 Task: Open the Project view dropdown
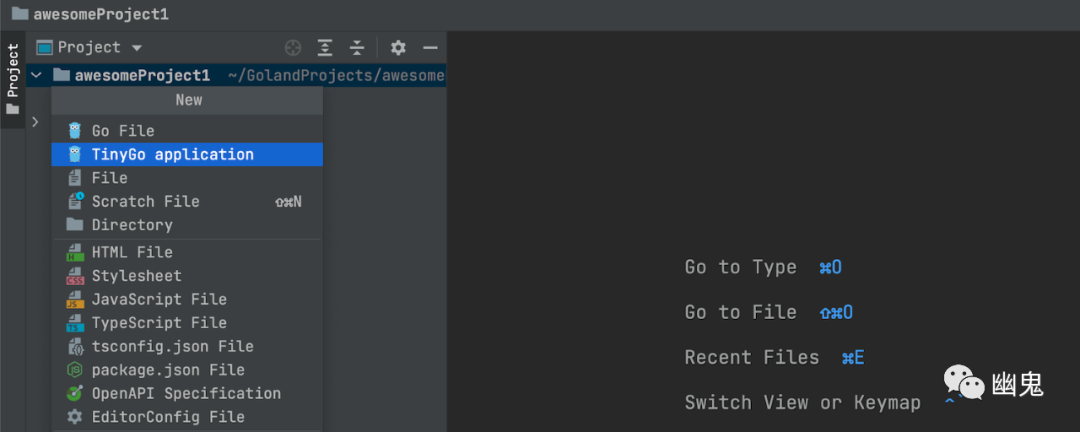click(137, 48)
